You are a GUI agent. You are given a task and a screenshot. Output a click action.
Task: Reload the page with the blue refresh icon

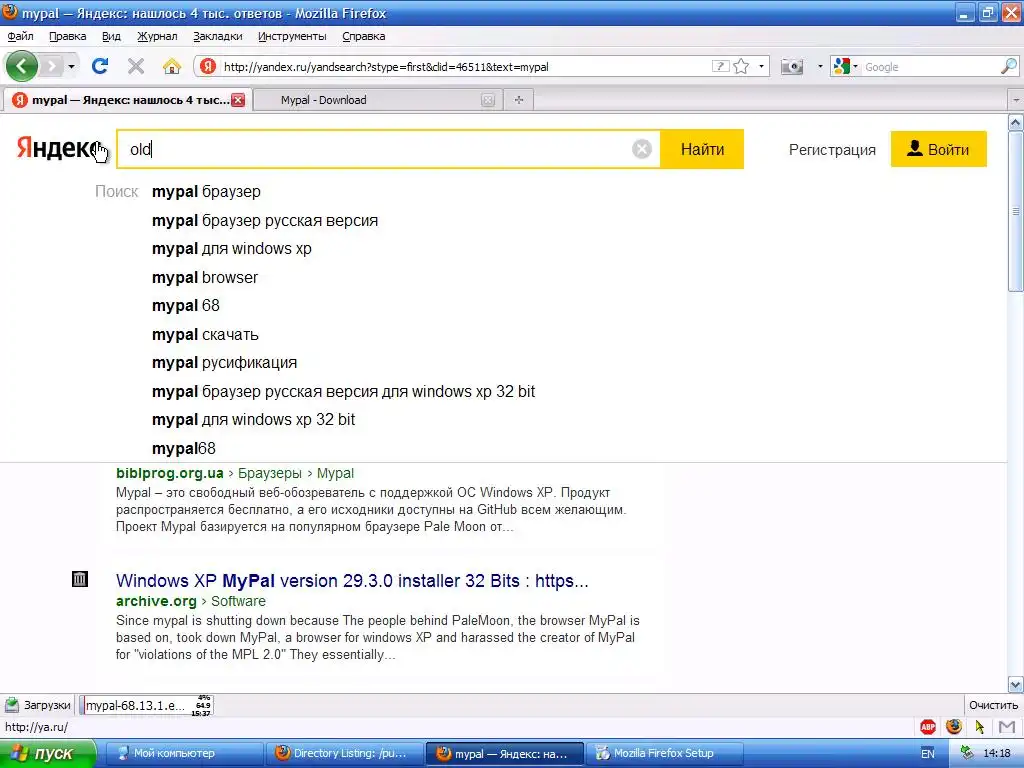point(100,66)
